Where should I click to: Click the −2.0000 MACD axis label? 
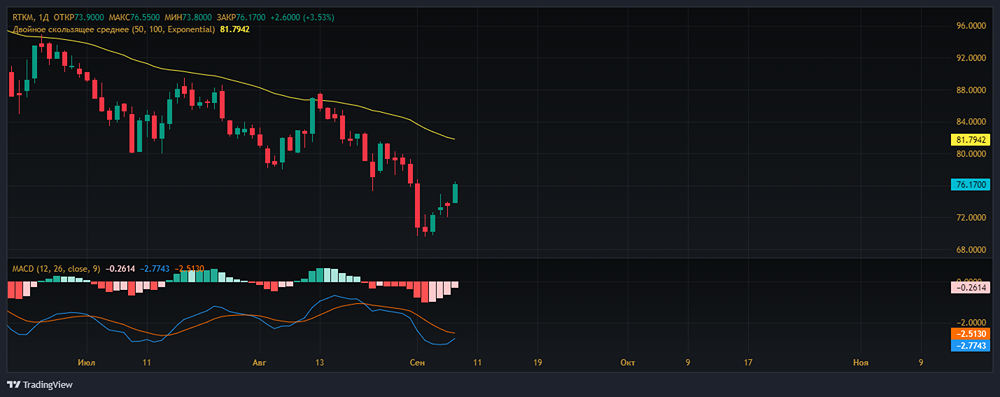[x=971, y=322]
